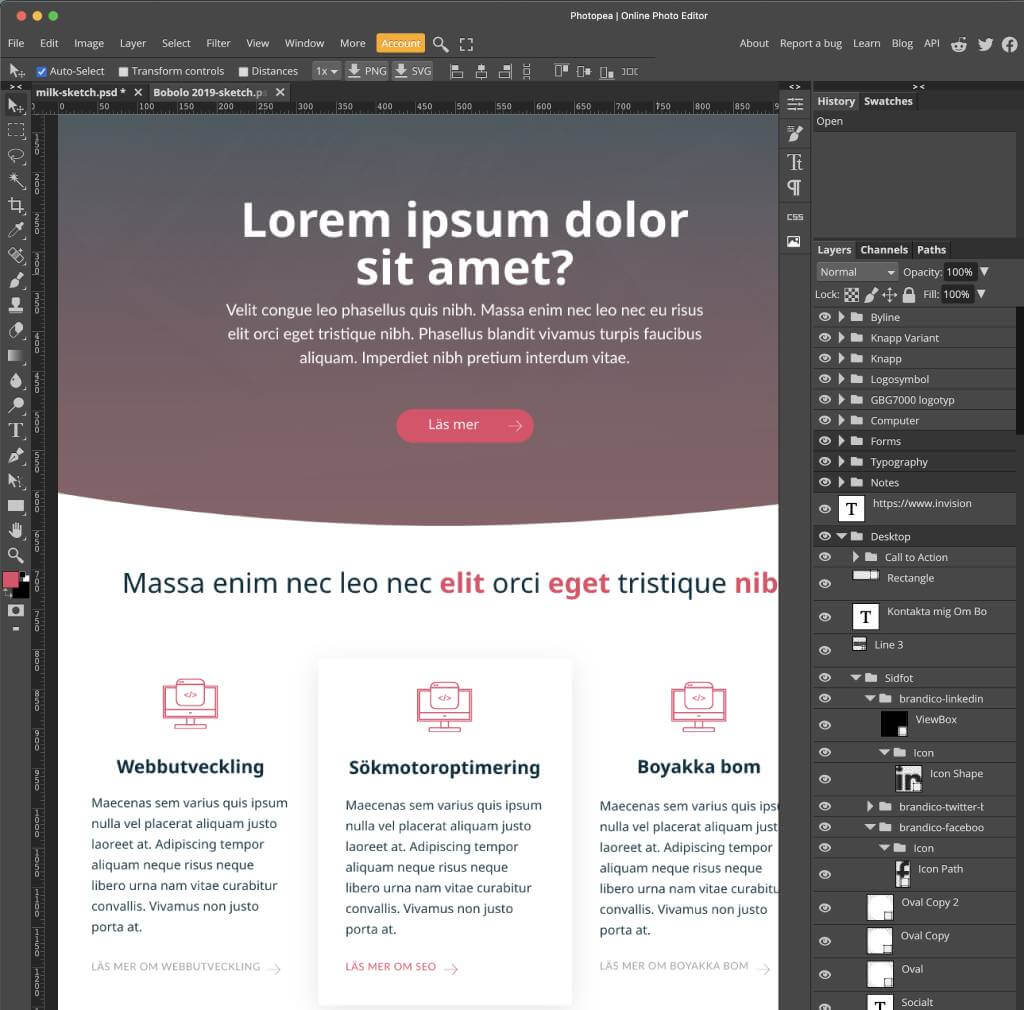Click the Account button
This screenshot has height=1010, width=1024.
coord(400,43)
